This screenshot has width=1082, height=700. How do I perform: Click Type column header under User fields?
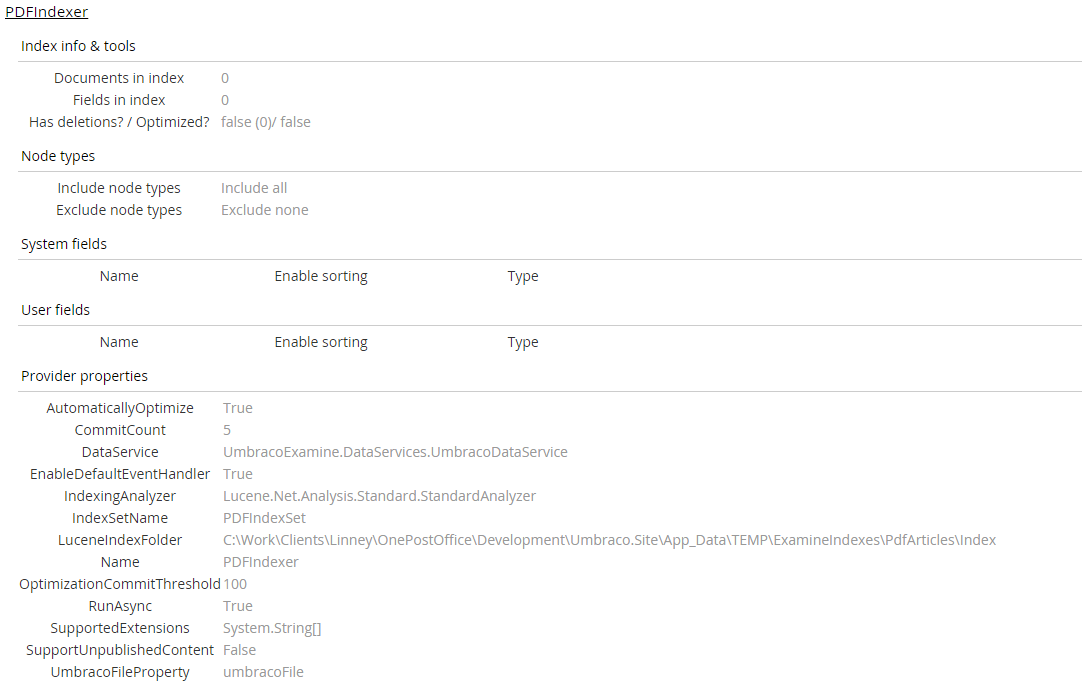tap(523, 342)
